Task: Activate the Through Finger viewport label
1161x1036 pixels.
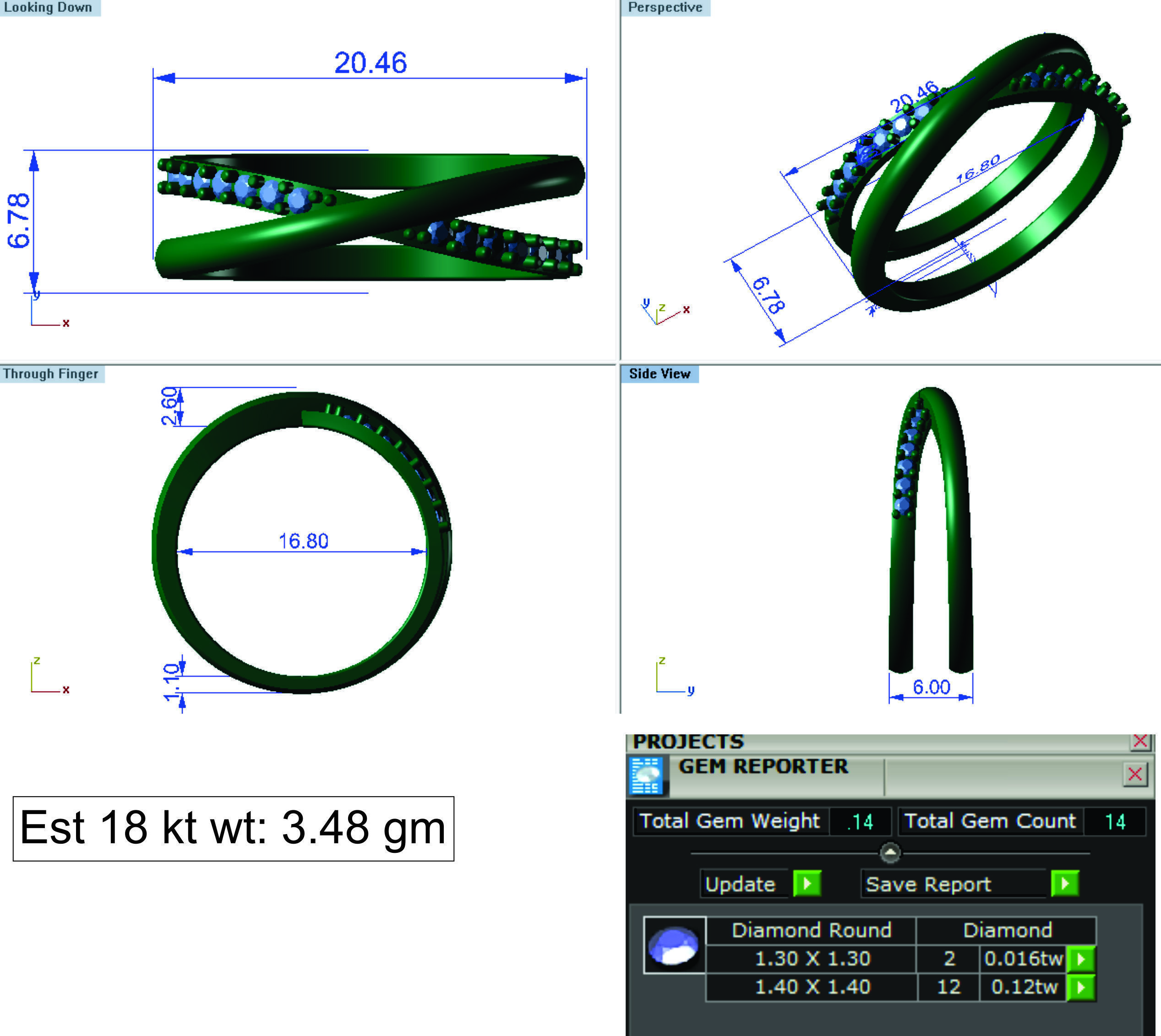Action: coord(51,374)
